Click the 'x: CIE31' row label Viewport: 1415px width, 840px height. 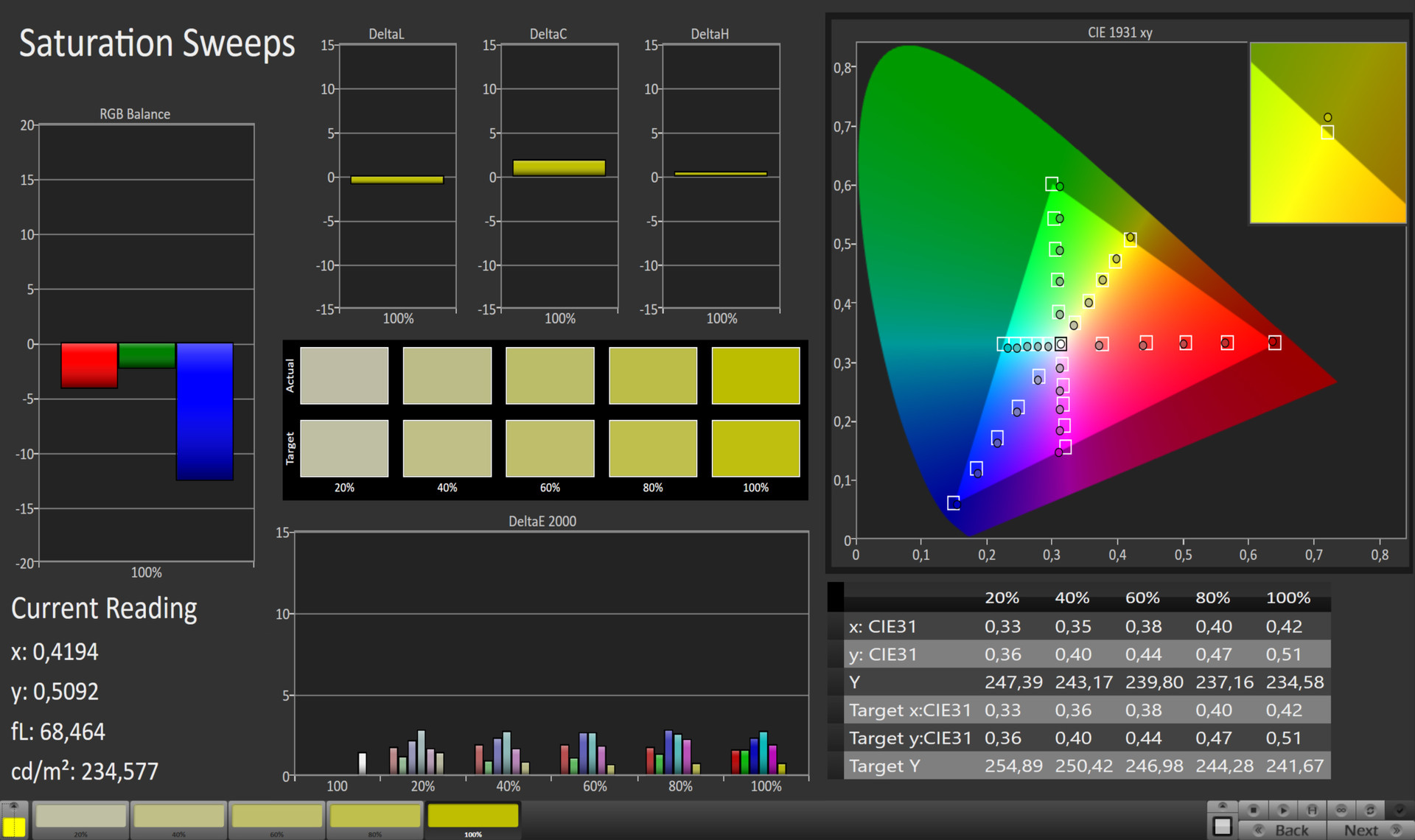882,626
